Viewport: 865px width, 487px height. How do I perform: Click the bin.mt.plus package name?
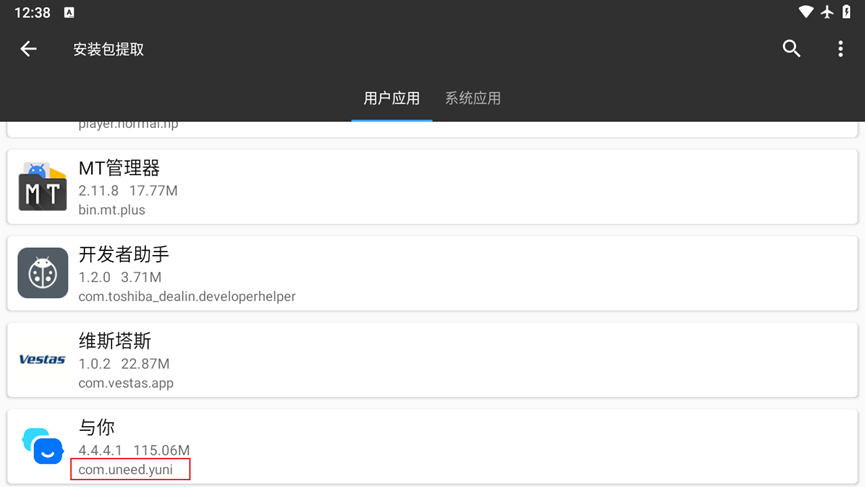112,210
